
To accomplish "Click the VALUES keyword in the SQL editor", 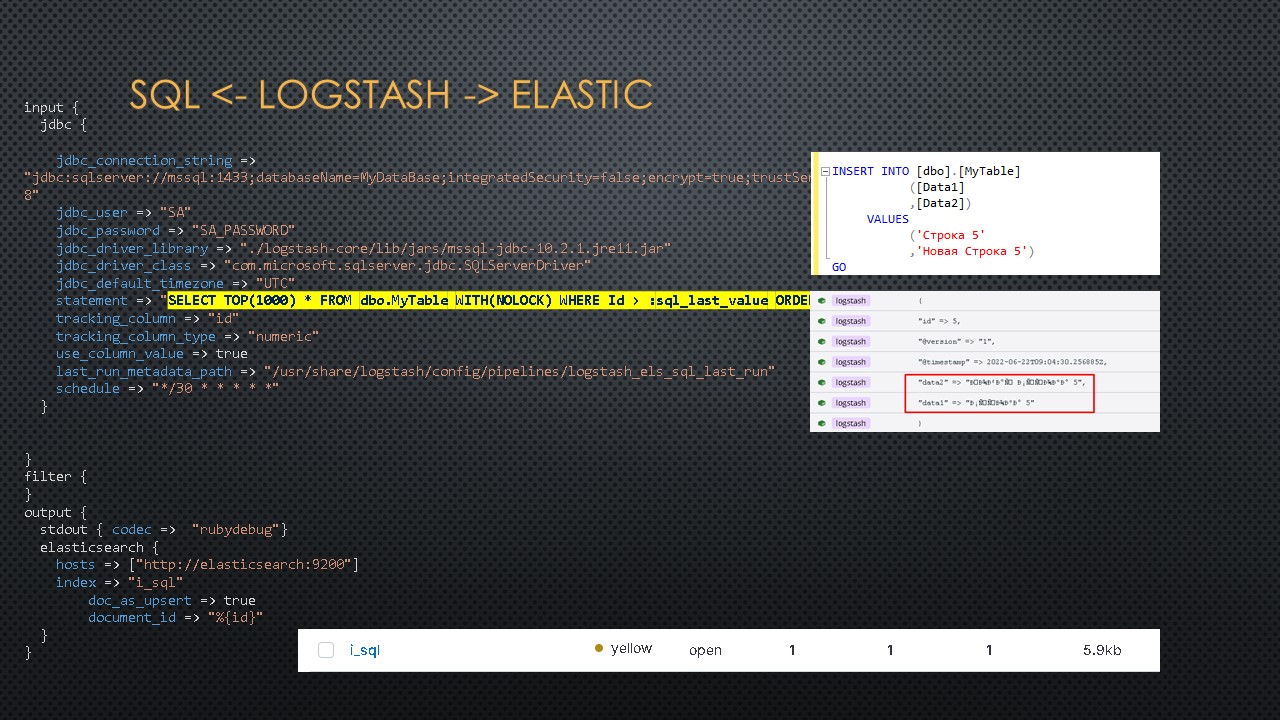I will pyautogui.click(x=888, y=219).
